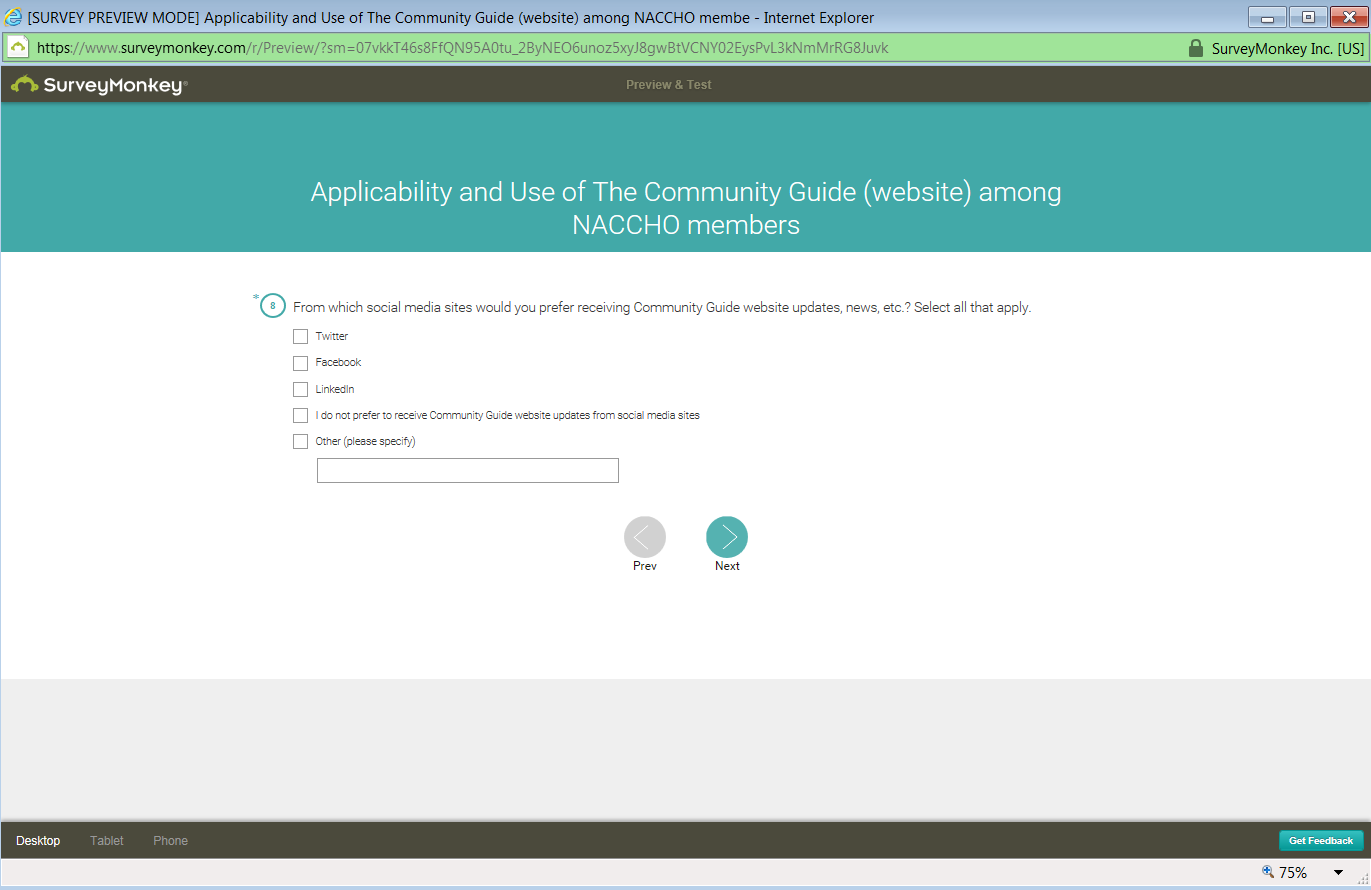Screen dimensions: 1371x890
Task: Click the zoom magnifier icon in status bar
Action: pos(1268,872)
